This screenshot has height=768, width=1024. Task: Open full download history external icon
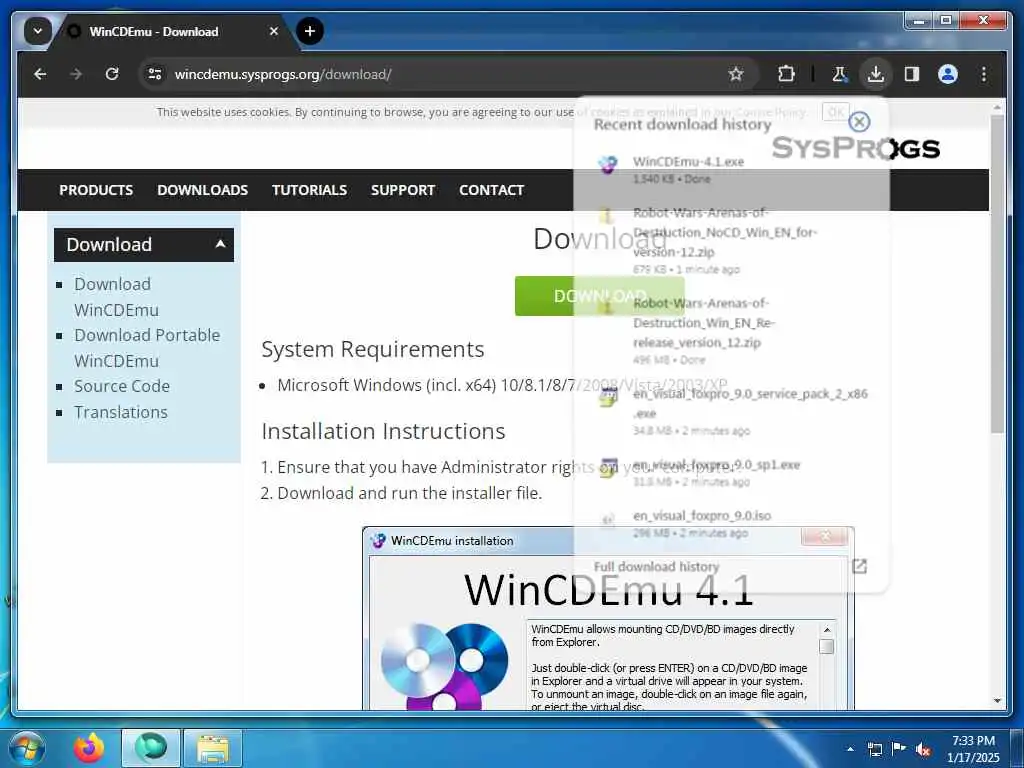pos(859,567)
